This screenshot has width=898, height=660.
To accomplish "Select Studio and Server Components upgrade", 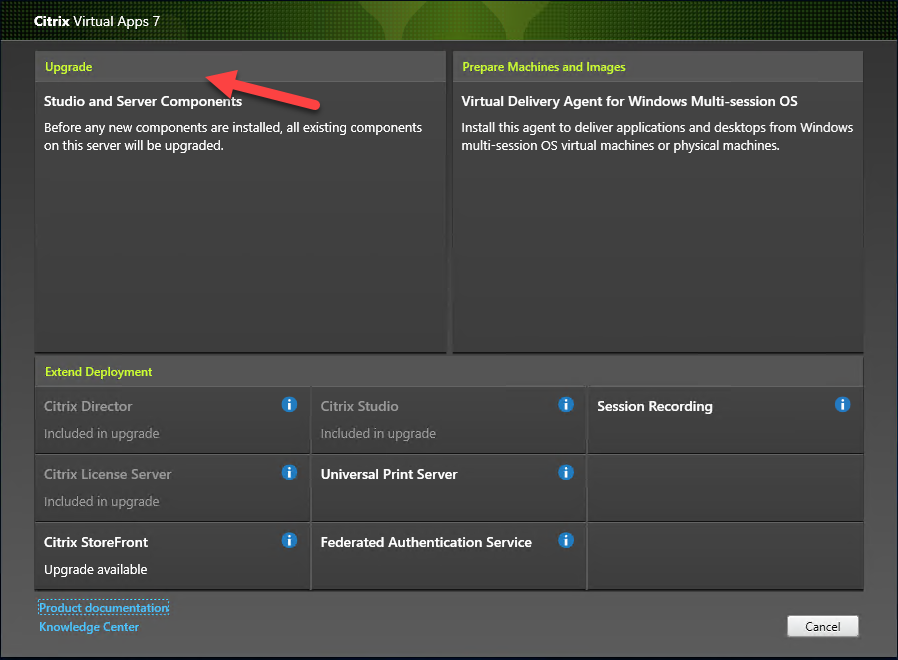I will pos(241,217).
